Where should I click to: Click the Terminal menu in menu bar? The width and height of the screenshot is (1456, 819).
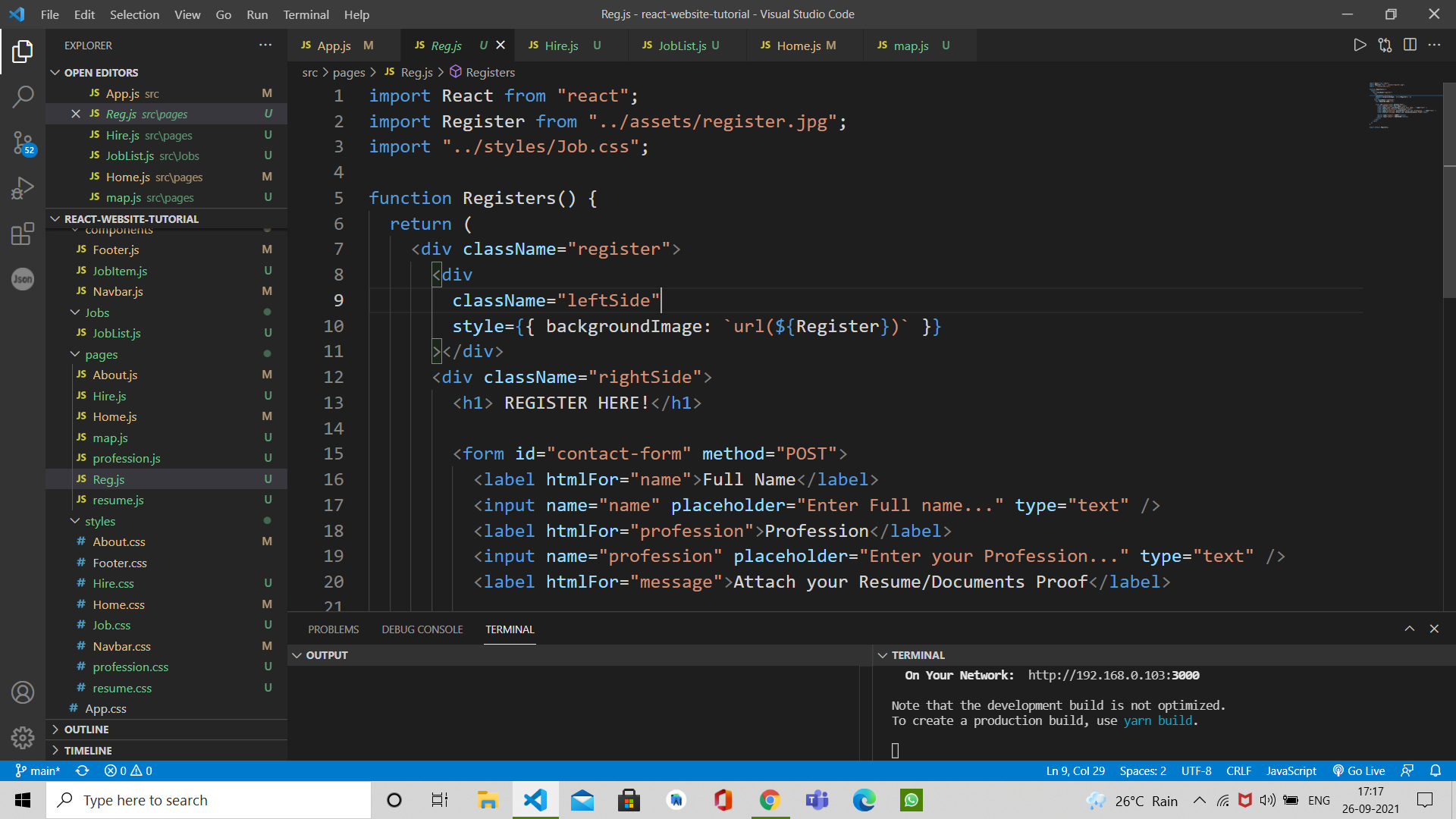click(305, 14)
